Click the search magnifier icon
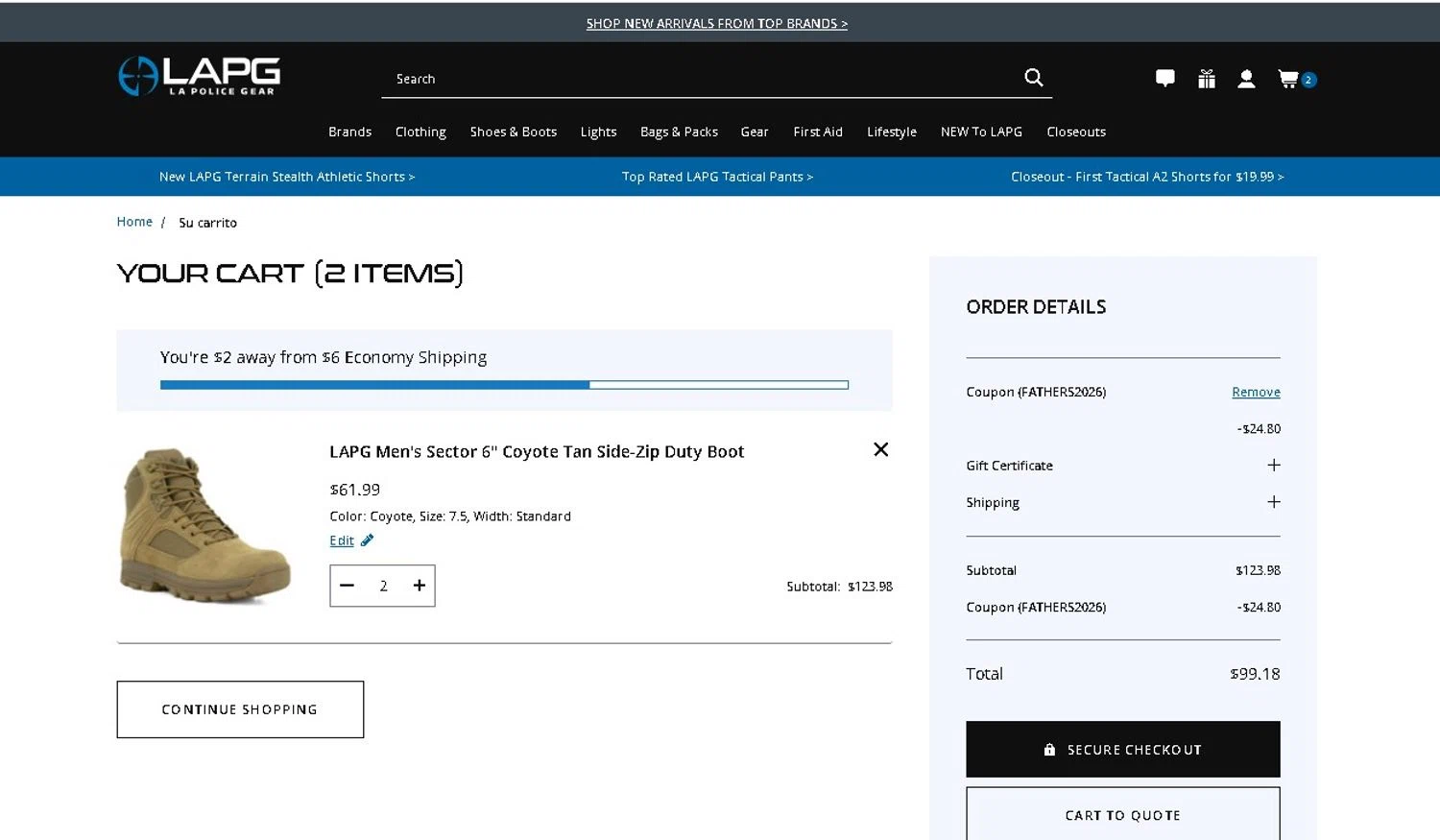The image size is (1440, 840). pyautogui.click(x=1033, y=78)
